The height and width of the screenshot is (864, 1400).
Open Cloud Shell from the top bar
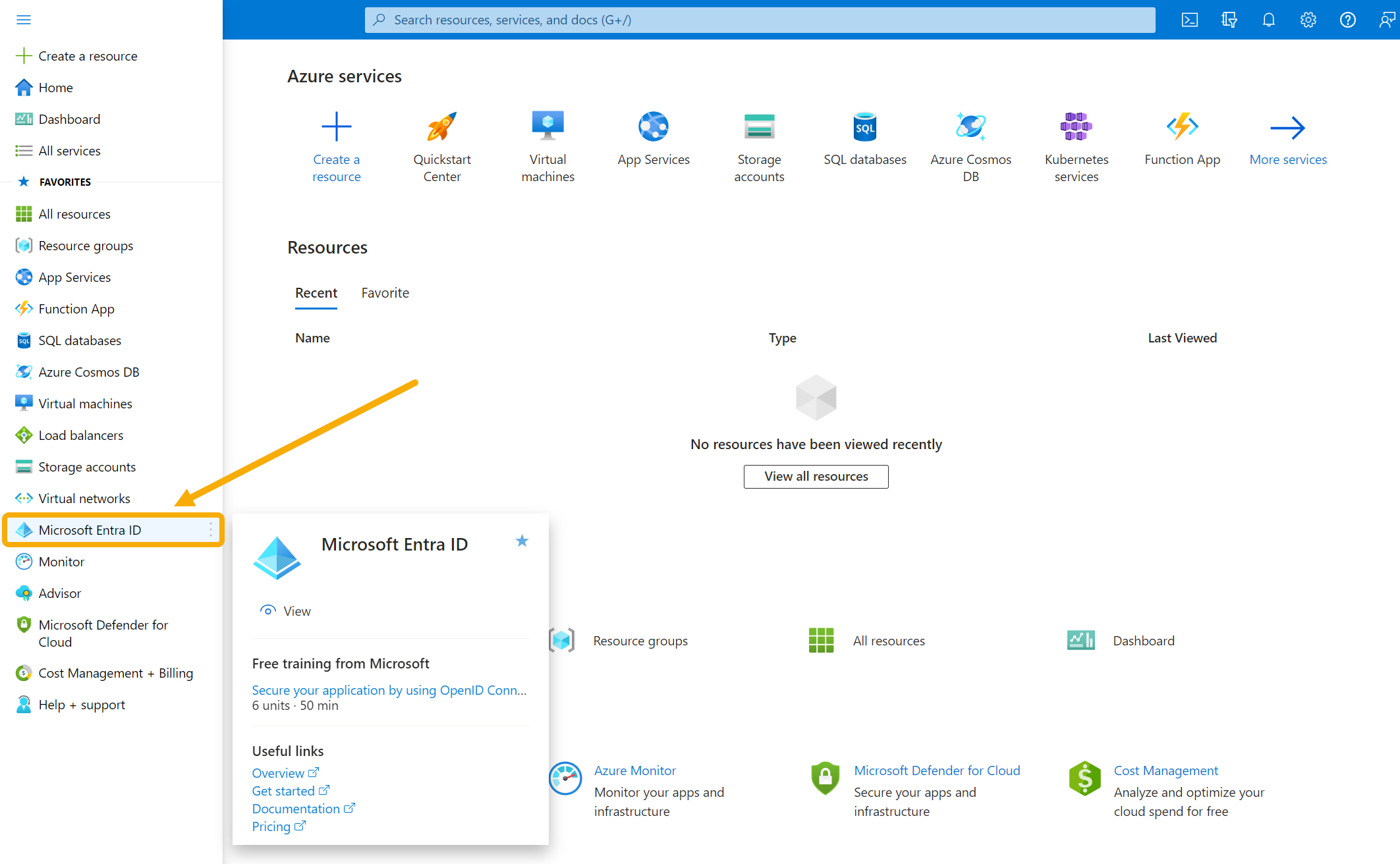pyautogui.click(x=1189, y=20)
